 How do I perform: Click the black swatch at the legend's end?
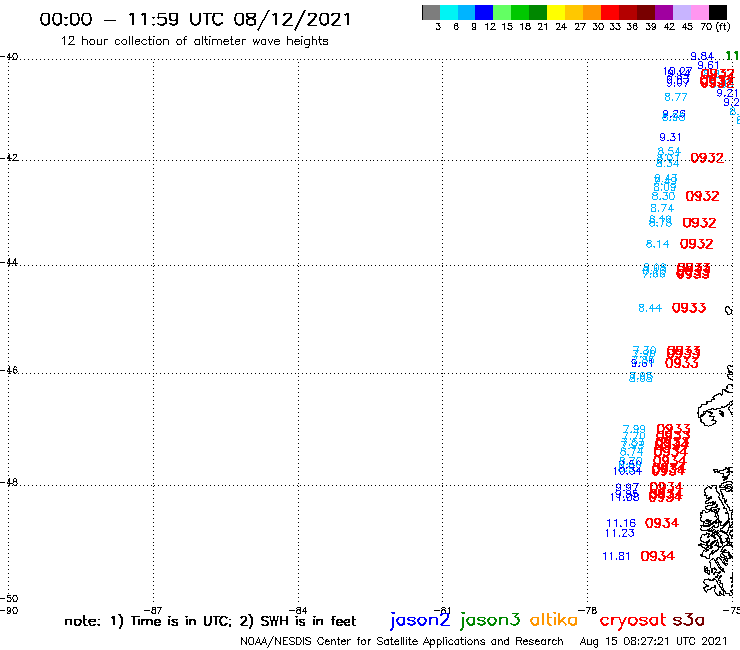717,12
